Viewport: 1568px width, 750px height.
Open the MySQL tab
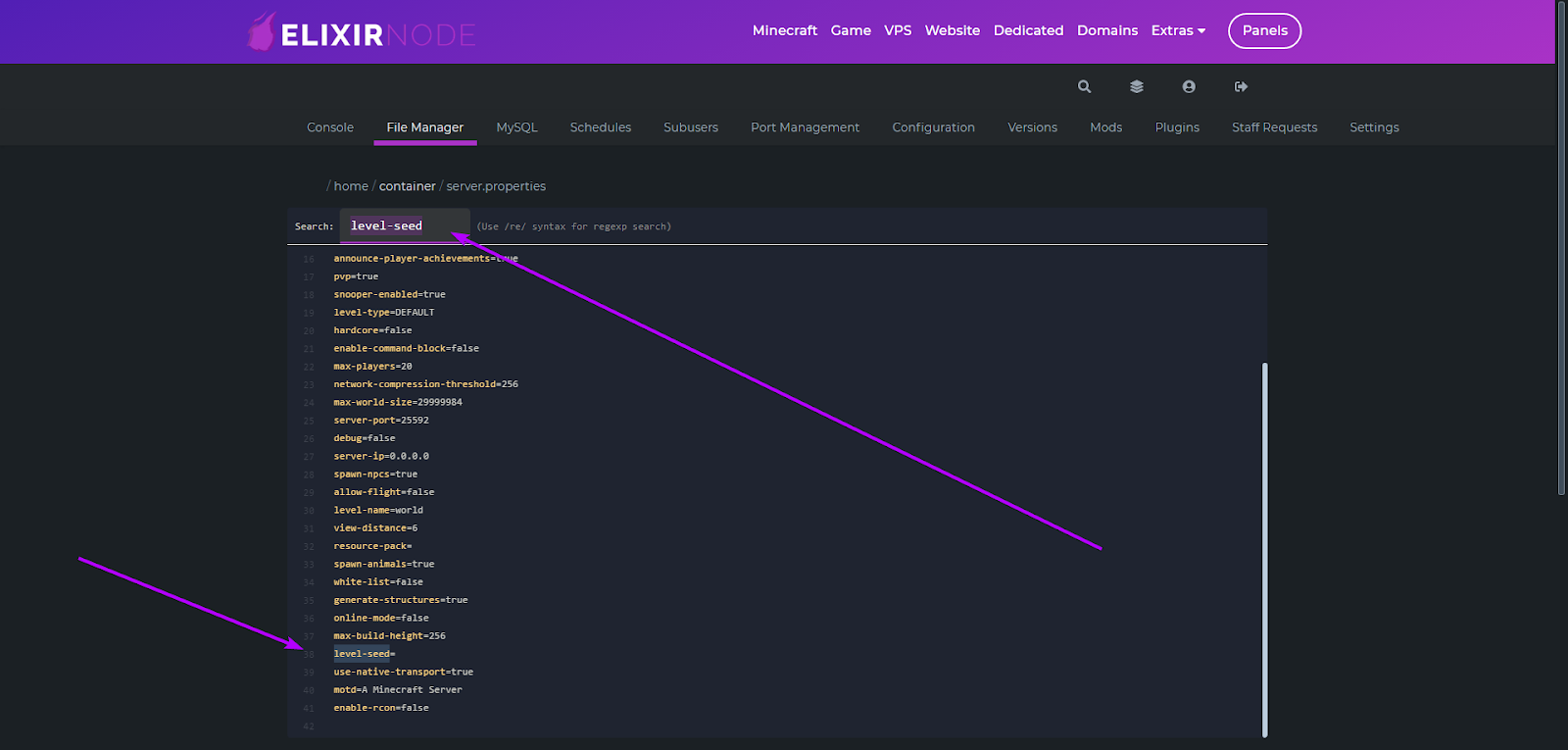[x=517, y=127]
